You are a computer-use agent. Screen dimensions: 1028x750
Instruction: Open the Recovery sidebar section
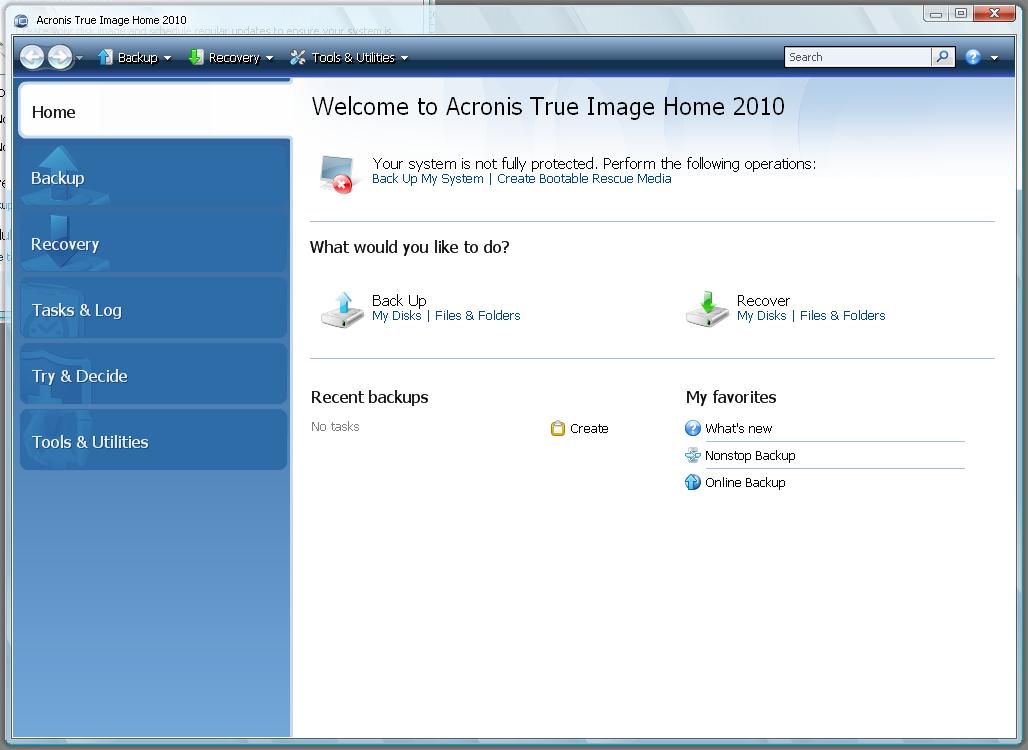click(x=155, y=244)
